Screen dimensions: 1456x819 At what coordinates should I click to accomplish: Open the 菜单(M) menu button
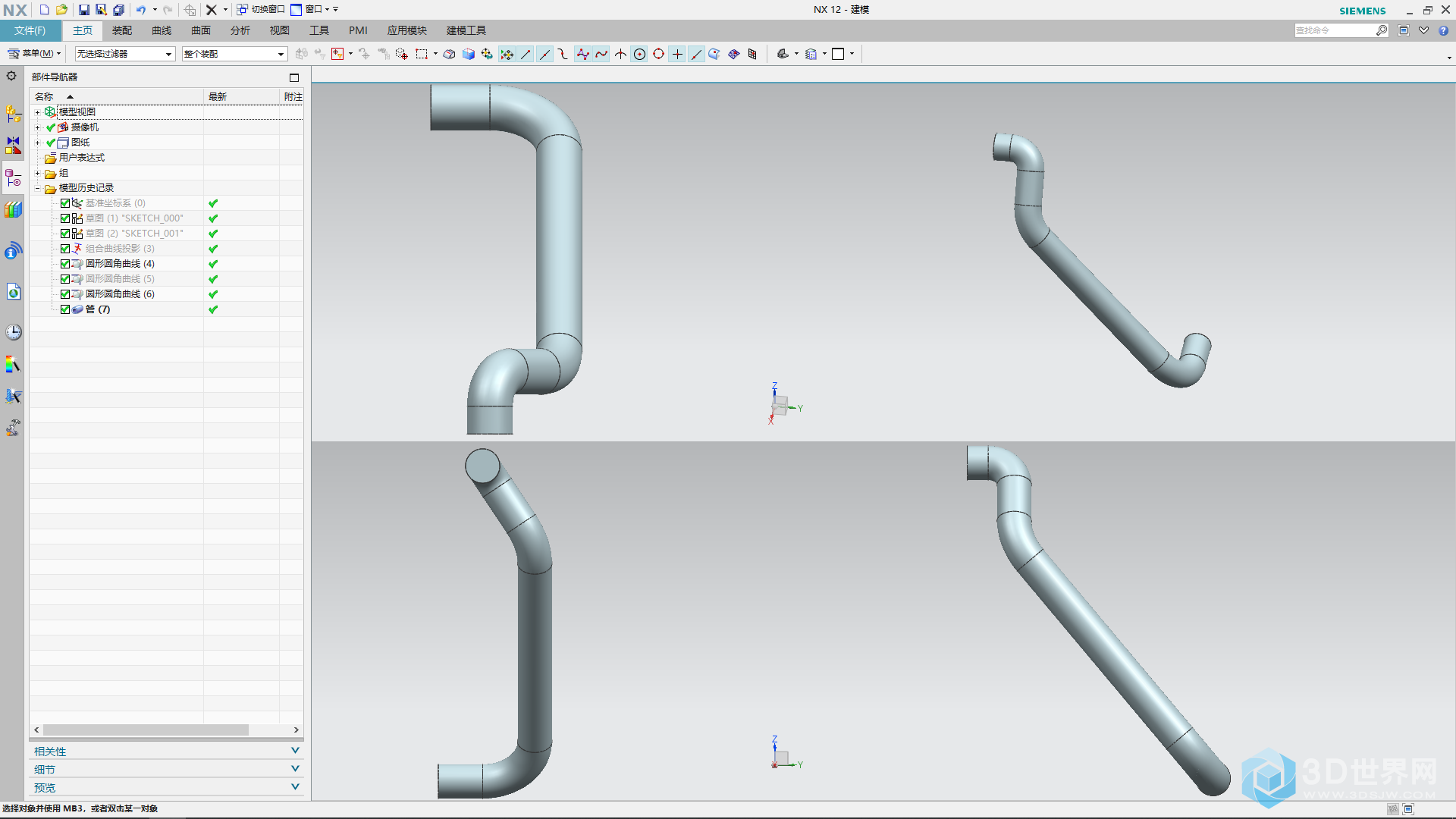(x=34, y=54)
